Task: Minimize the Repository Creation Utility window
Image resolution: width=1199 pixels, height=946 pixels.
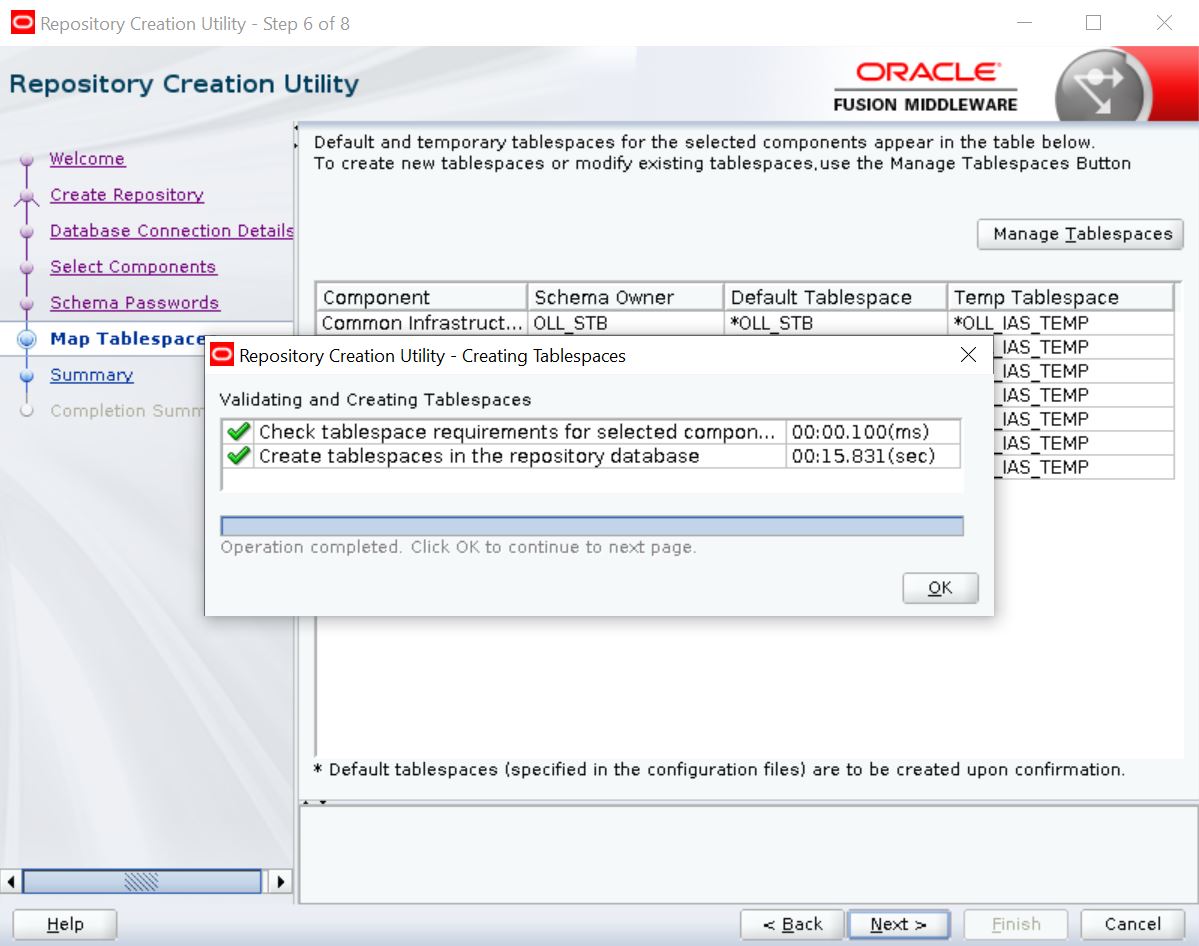Action: pyautogui.click(x=1025, y=23)
